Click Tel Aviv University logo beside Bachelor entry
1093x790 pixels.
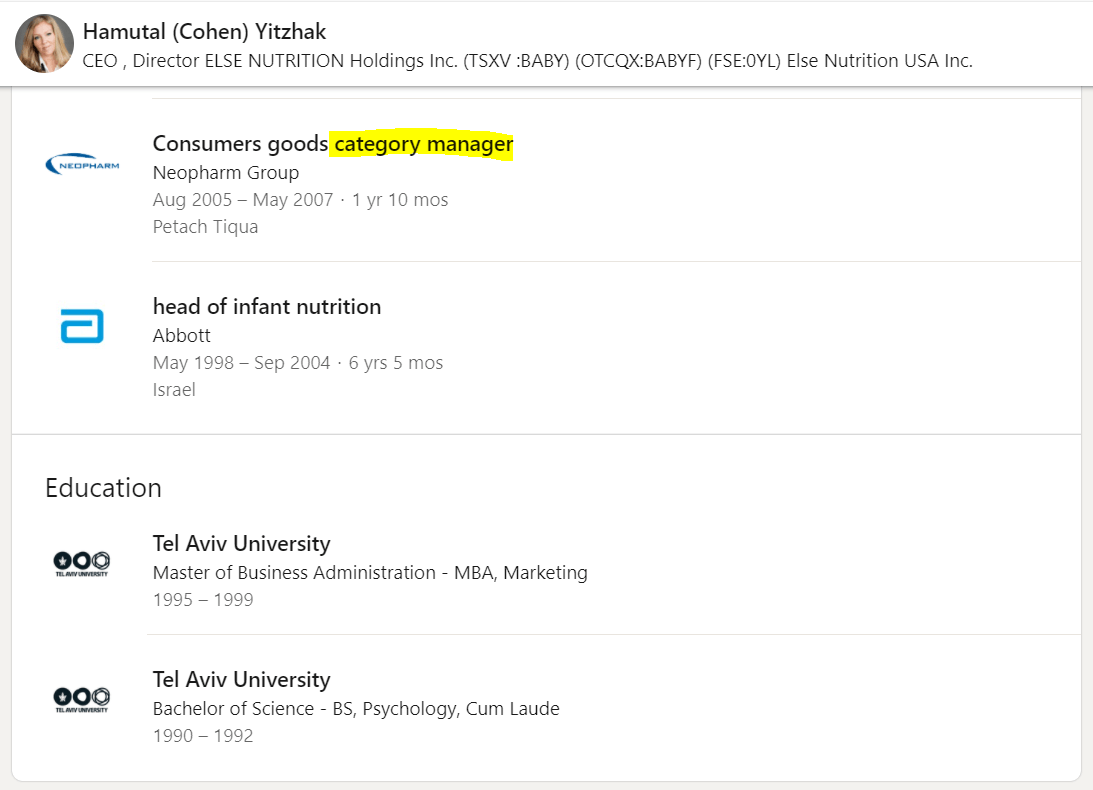(x=81, y=699)
